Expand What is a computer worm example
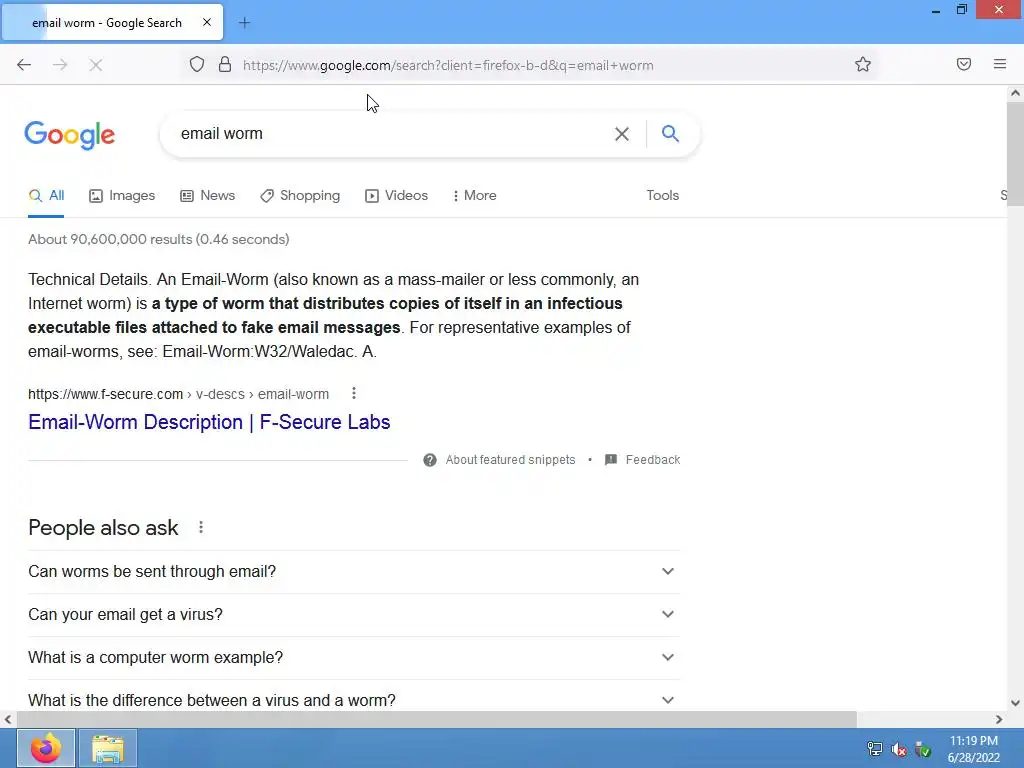Viewport: 1024px width, 768px height. (354, 658)
